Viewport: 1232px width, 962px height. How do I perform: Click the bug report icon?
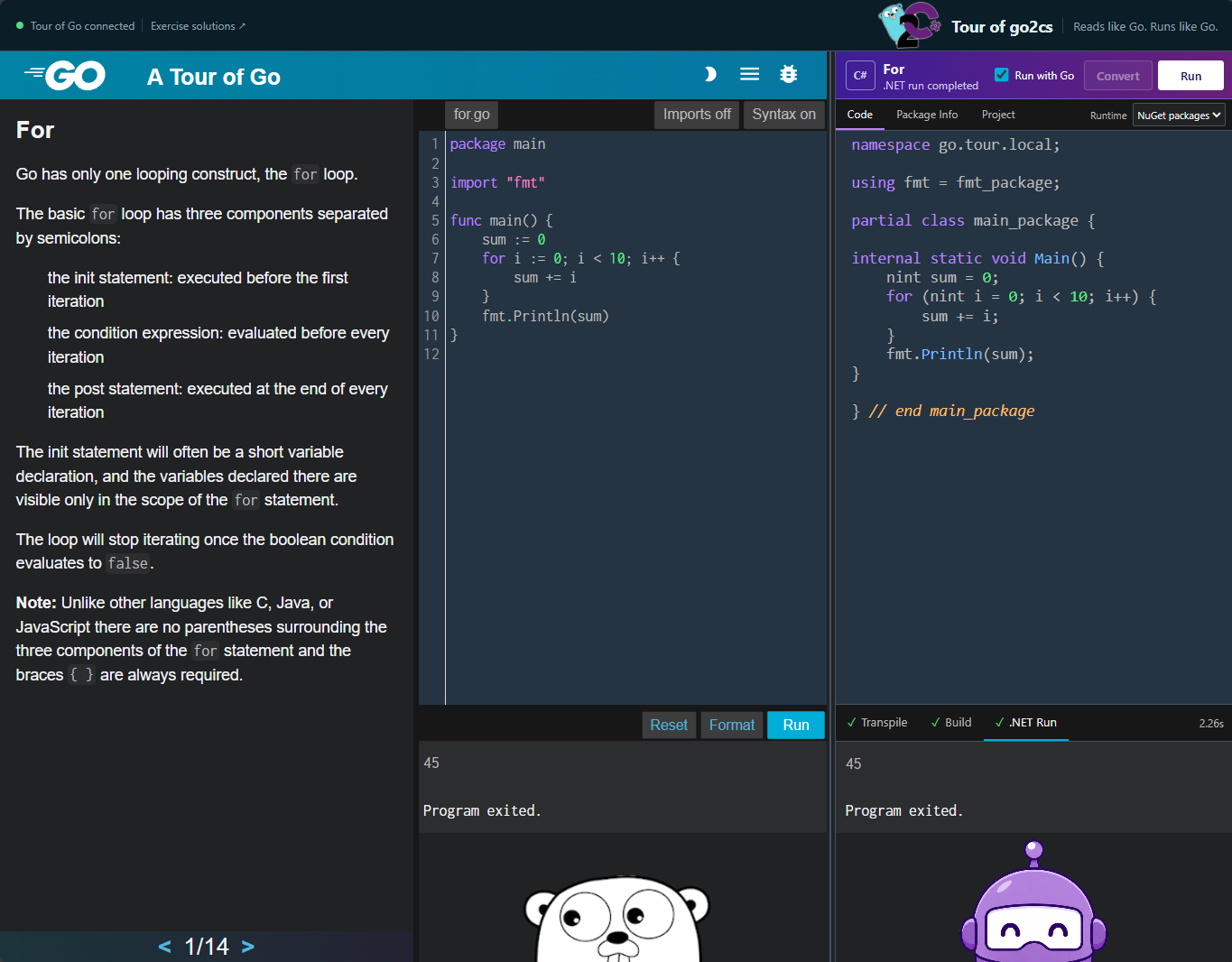tap(789, 74)
